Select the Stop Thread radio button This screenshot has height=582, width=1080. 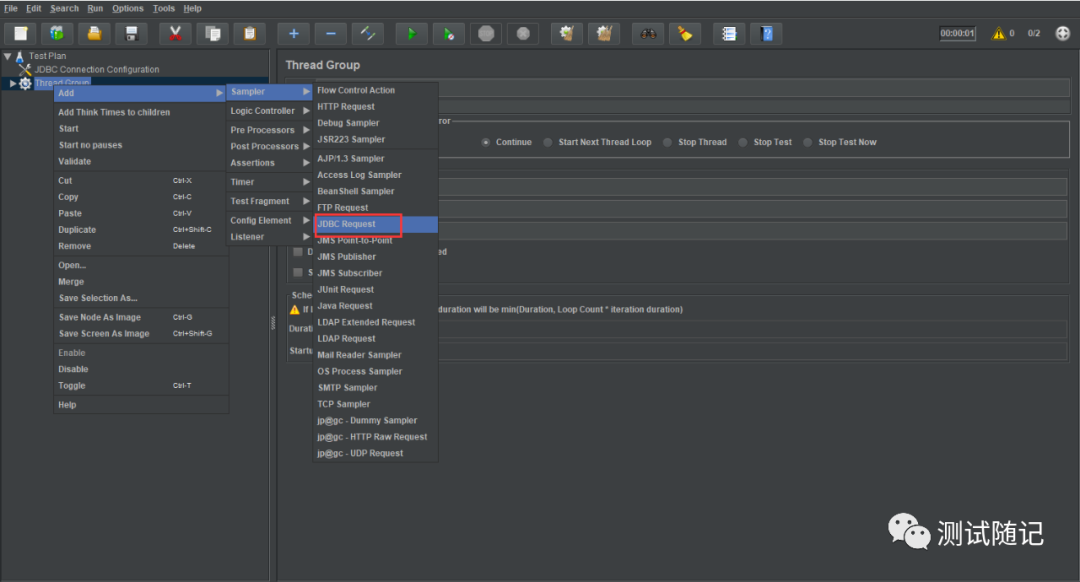coord(667,142)
